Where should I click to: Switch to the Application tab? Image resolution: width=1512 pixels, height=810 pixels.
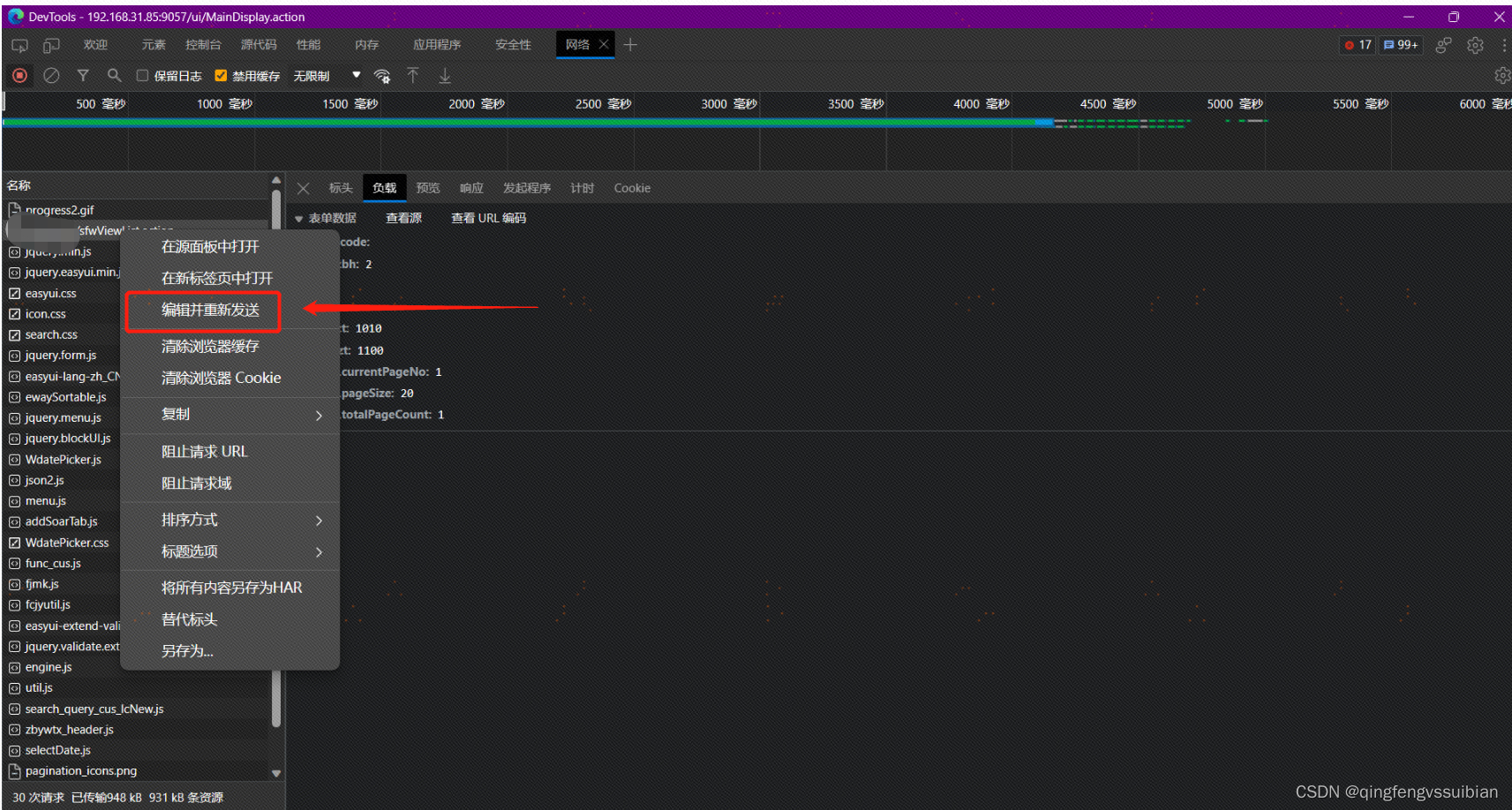point(437,45)
